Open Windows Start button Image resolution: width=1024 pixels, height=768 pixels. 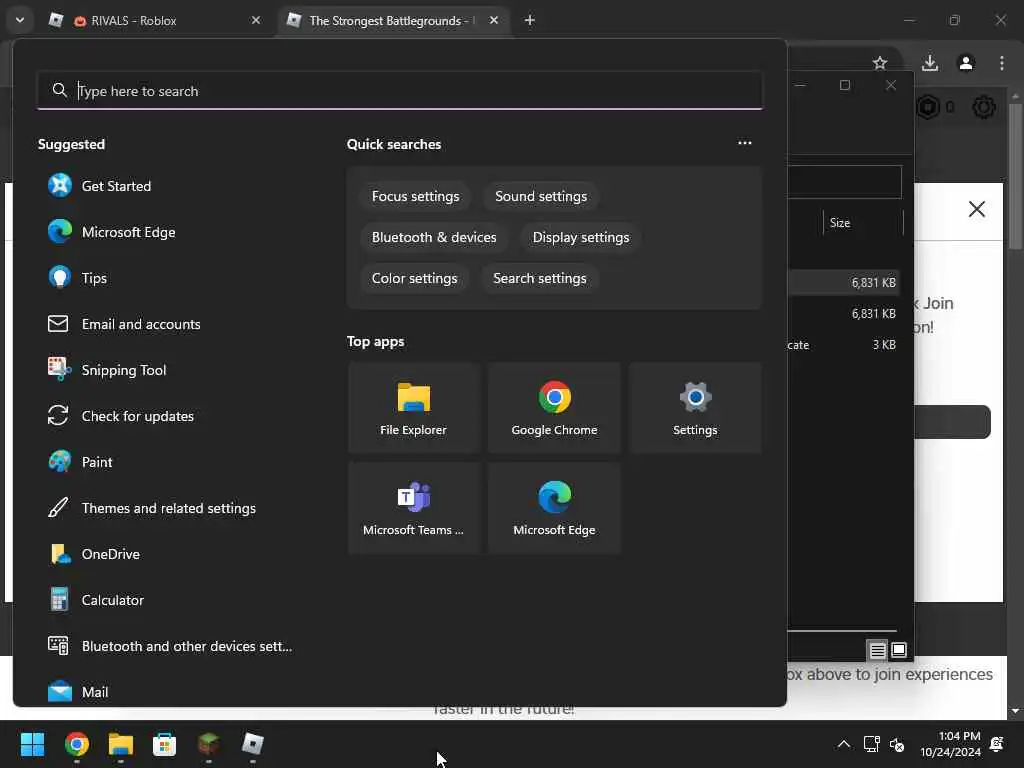click(32, 744)
